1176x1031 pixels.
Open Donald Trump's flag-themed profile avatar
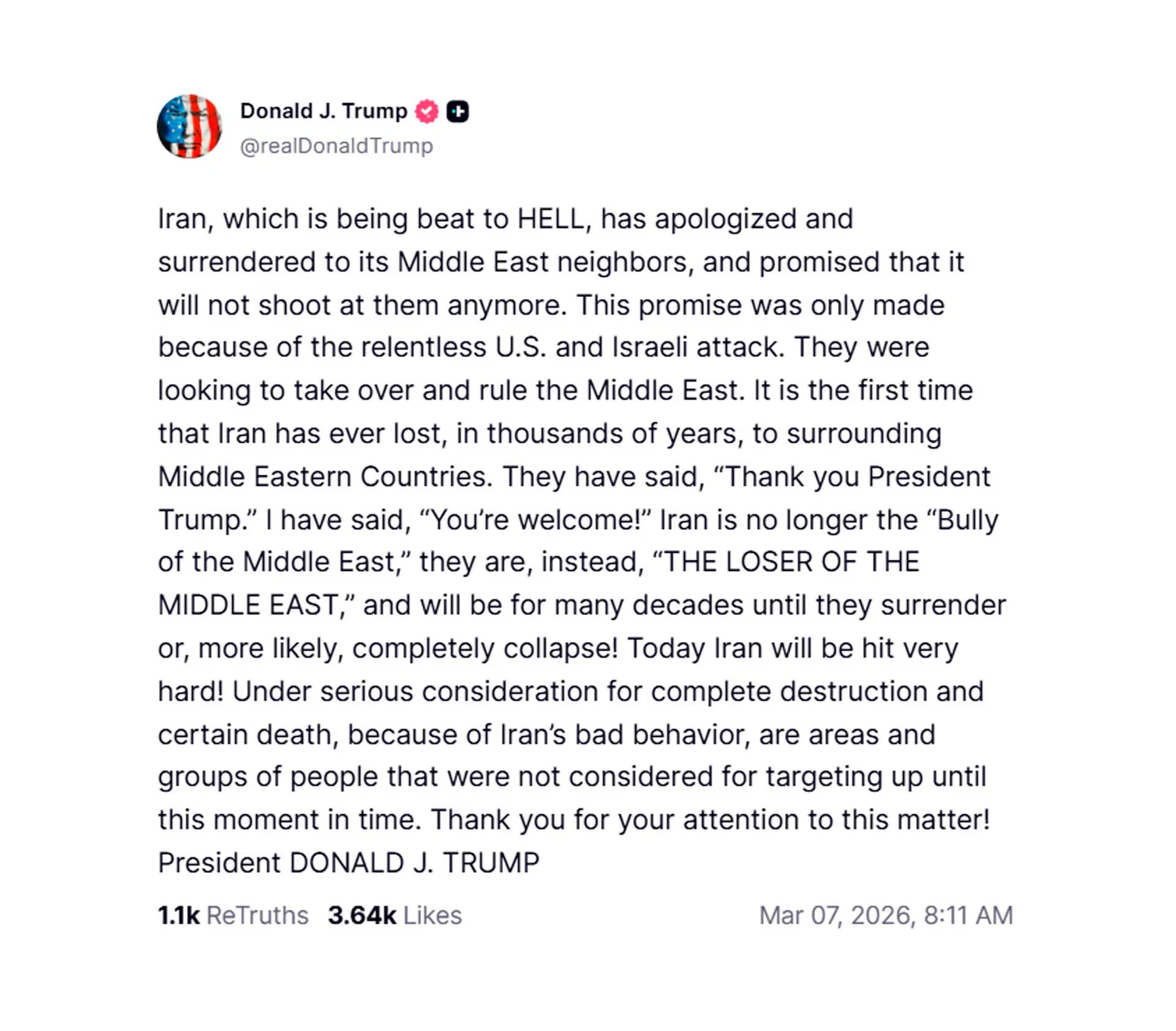pos(190,127)
